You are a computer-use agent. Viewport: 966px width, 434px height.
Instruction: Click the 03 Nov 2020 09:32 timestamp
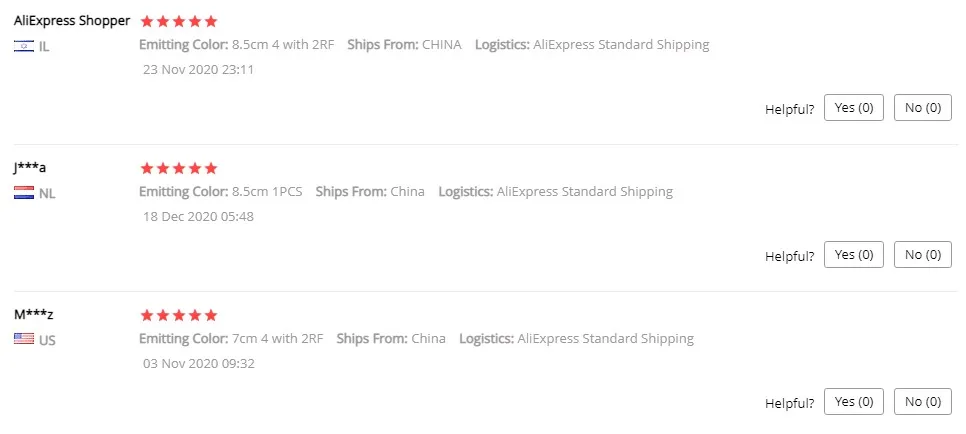click(x=198, y=363)
